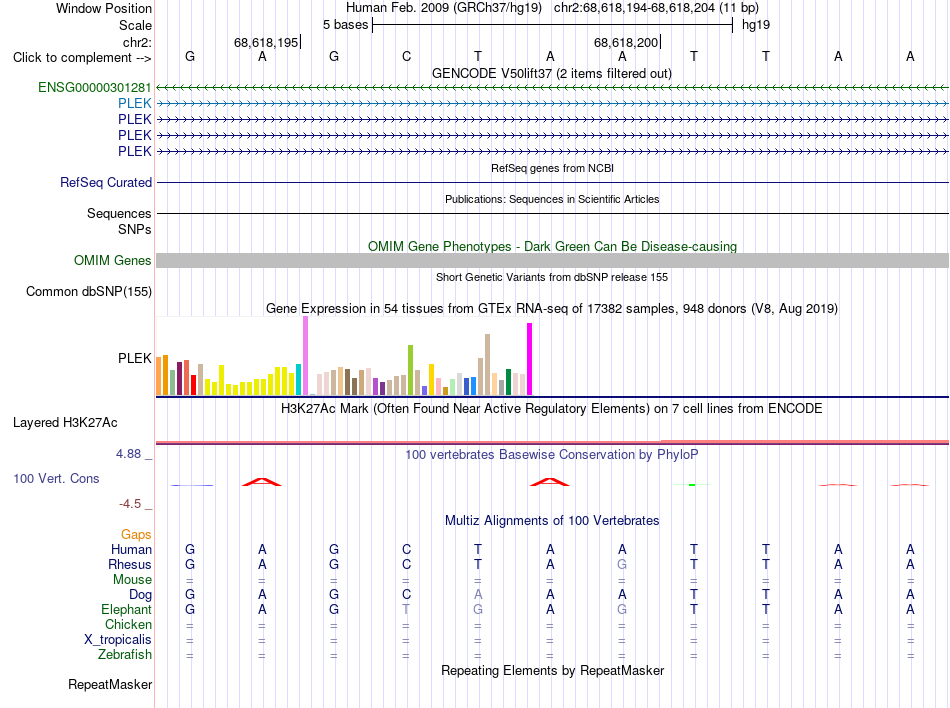Open '100 vertebrates Basewise Conservation by PhyloP' title

click(x=552, y=454)
